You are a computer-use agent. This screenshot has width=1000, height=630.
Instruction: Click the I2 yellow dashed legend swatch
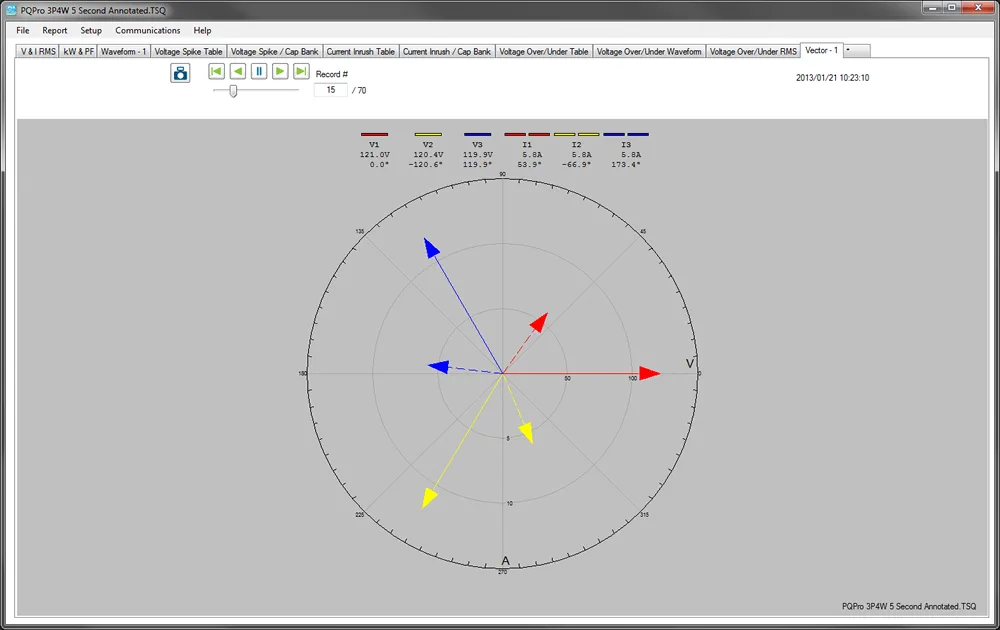[x=577, y=135]
